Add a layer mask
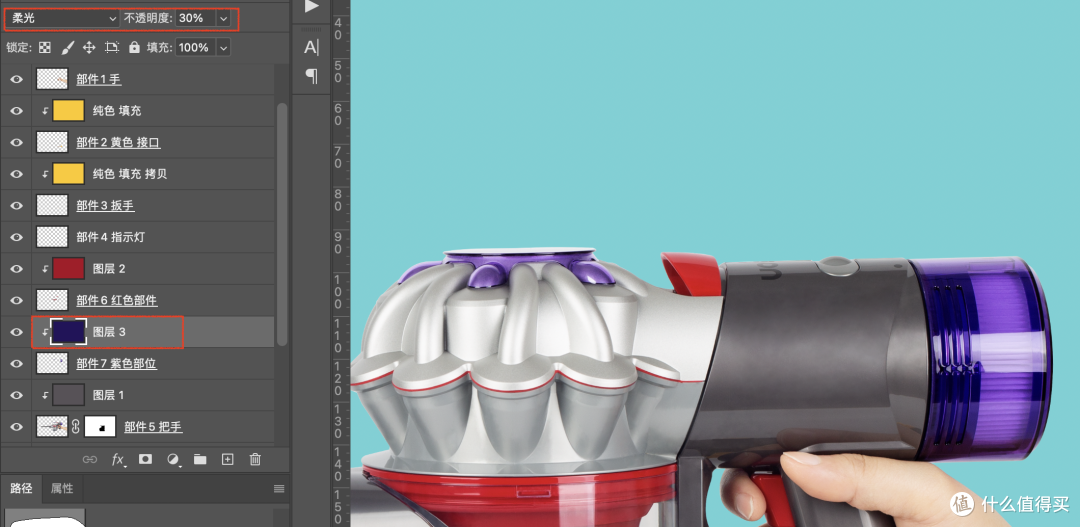Image resolution: width=1080 pixels, height=527 pixels. 145,459
